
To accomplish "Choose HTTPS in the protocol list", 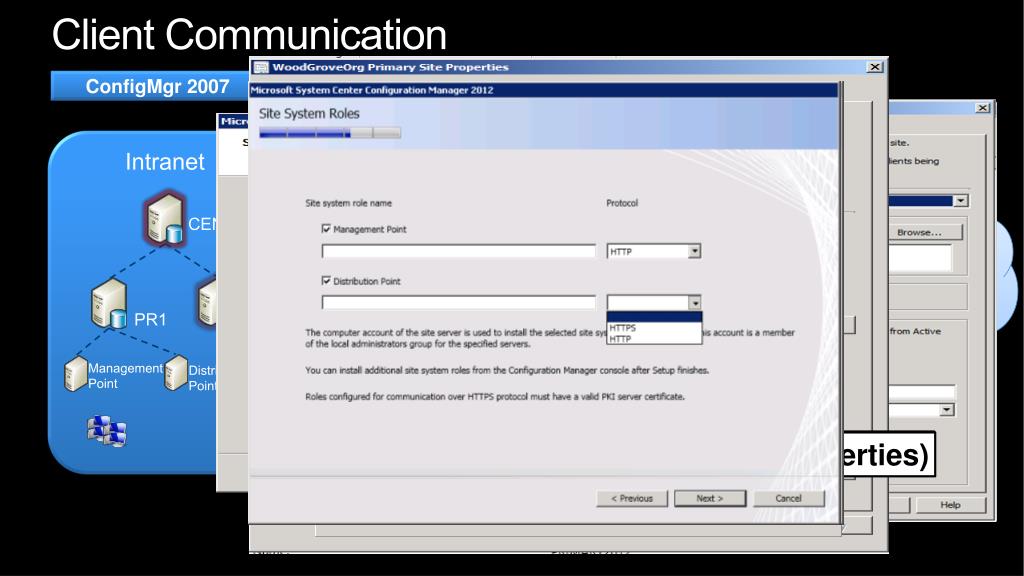I will coord(654,328).
